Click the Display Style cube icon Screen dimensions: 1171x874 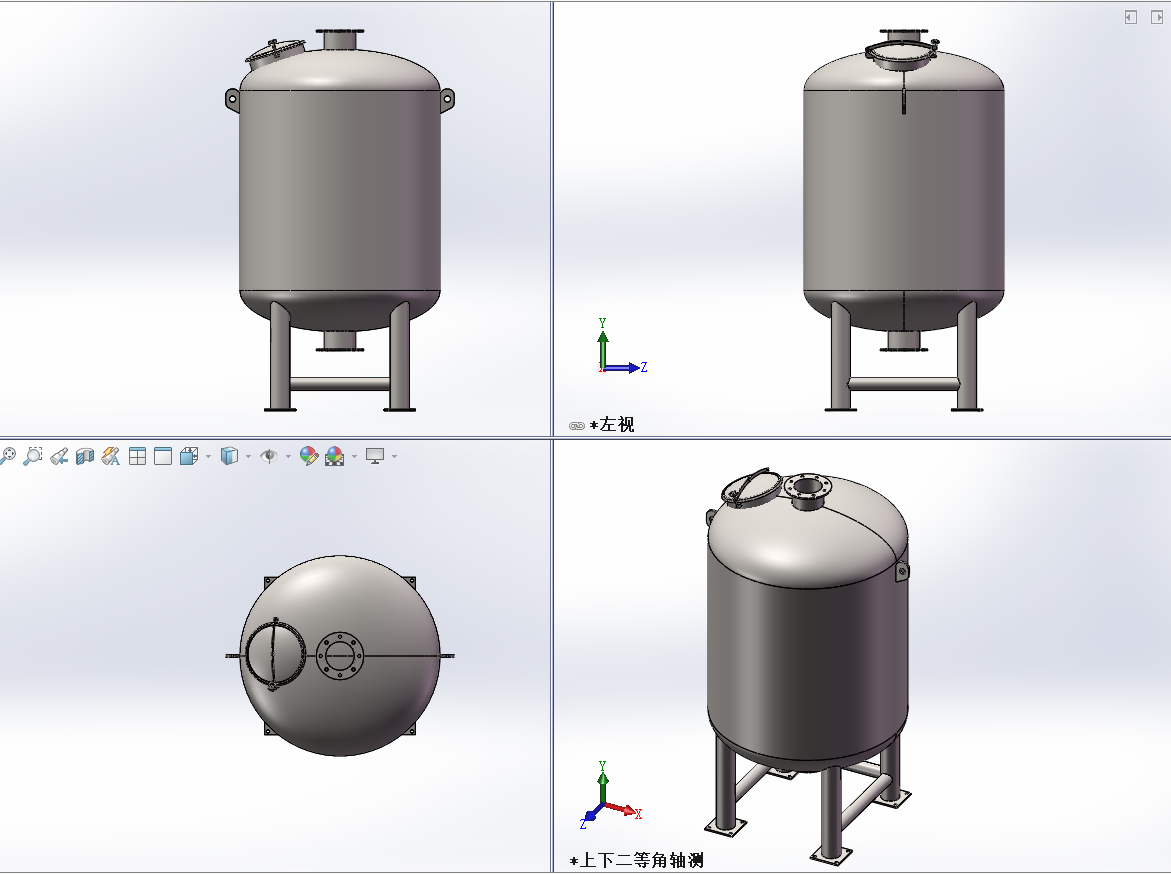click(x=229, y=456)
